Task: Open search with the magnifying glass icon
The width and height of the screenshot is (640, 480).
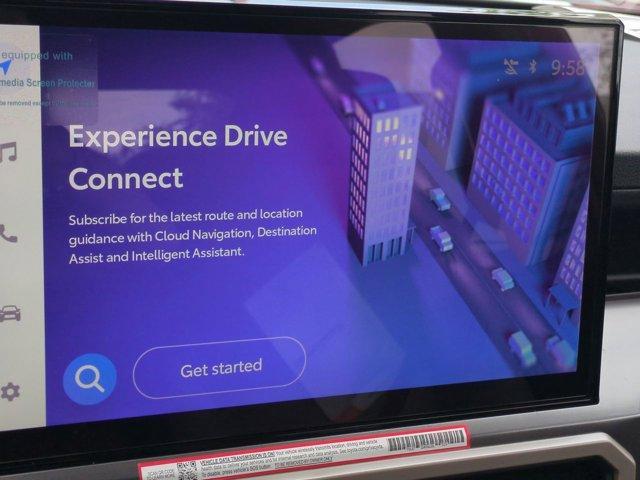Action: coord(89,379)
